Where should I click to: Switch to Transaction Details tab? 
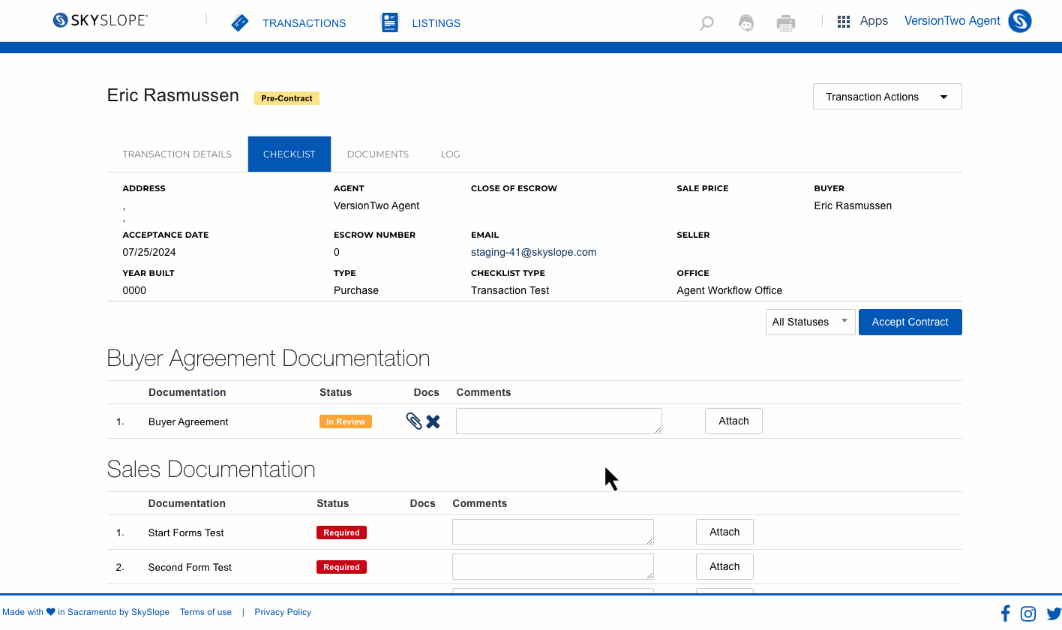[x=177, y=154]
